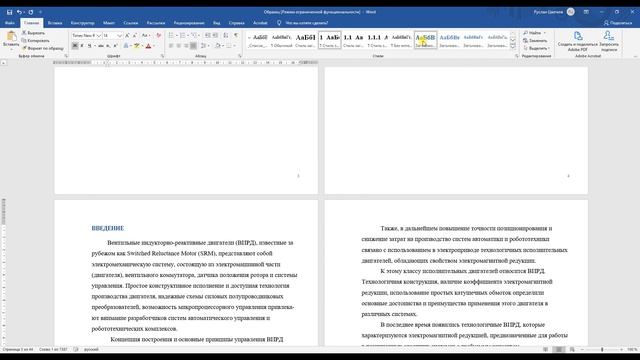Click Заменить (Replace) button
Screen dimensions: 640x360
coord(535,40)
